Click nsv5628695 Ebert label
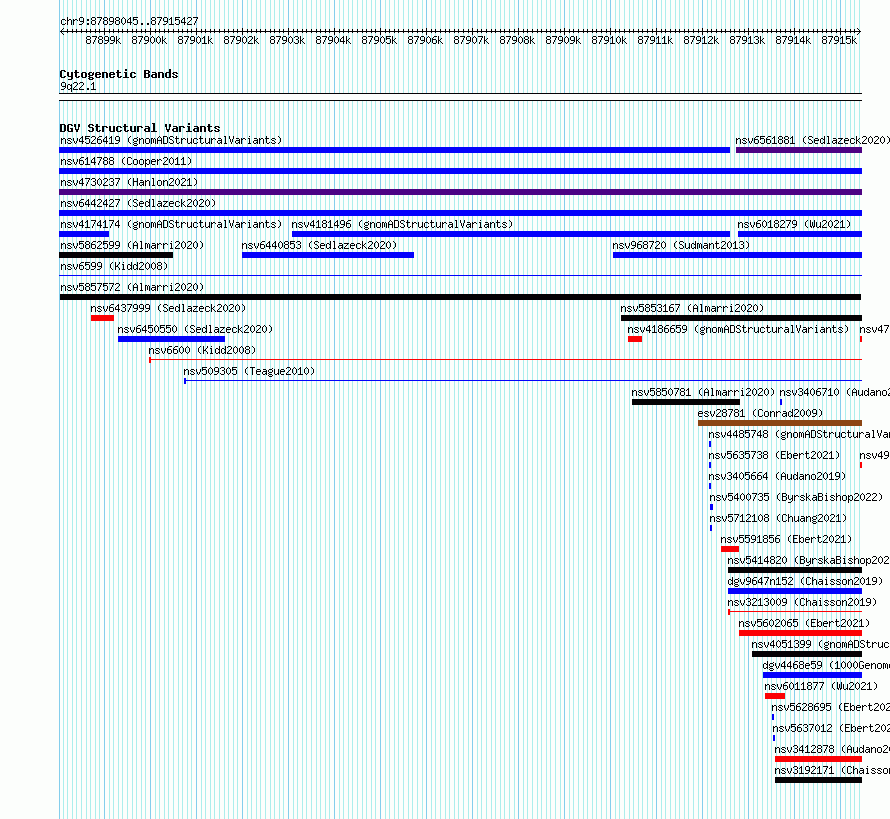Image resolution: width=890 pixels, height=819 pixels. coord(830,707)
